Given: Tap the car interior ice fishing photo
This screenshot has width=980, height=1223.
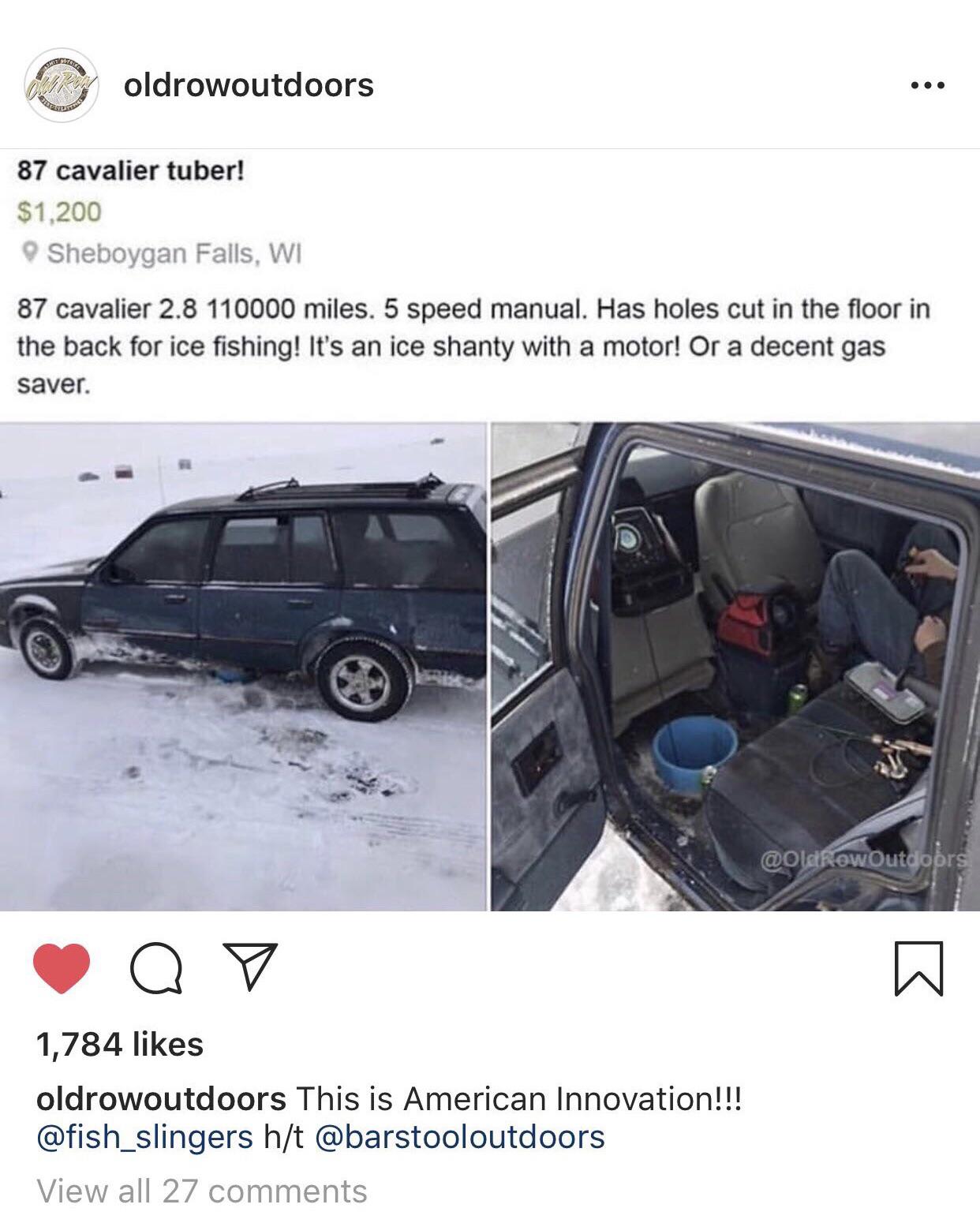Looking at the screenshot, I should 735,667.
